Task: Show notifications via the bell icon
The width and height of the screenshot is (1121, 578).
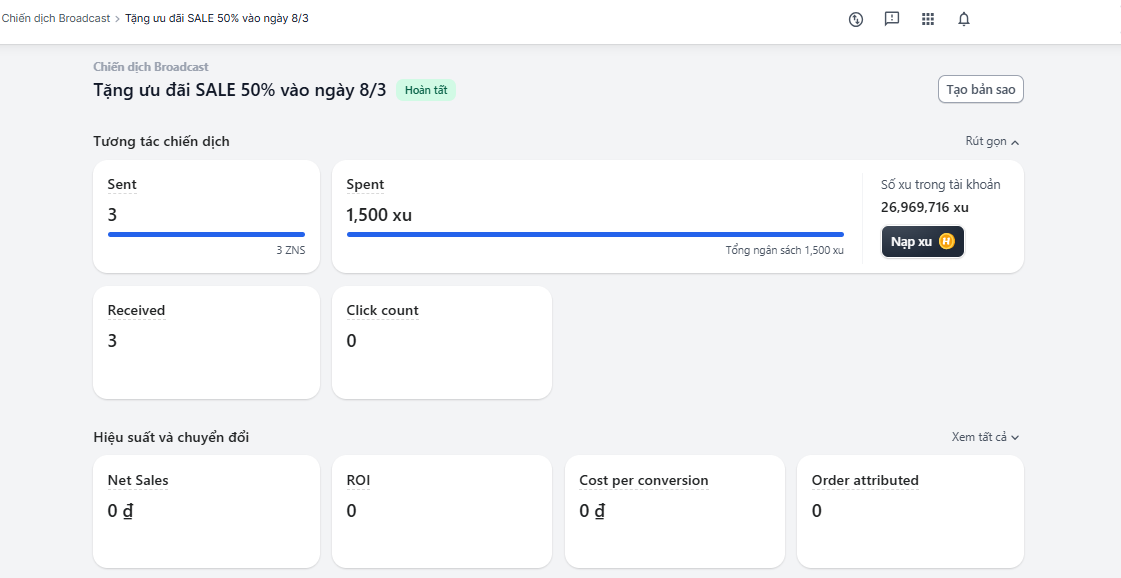Action: tap(964, 19)
